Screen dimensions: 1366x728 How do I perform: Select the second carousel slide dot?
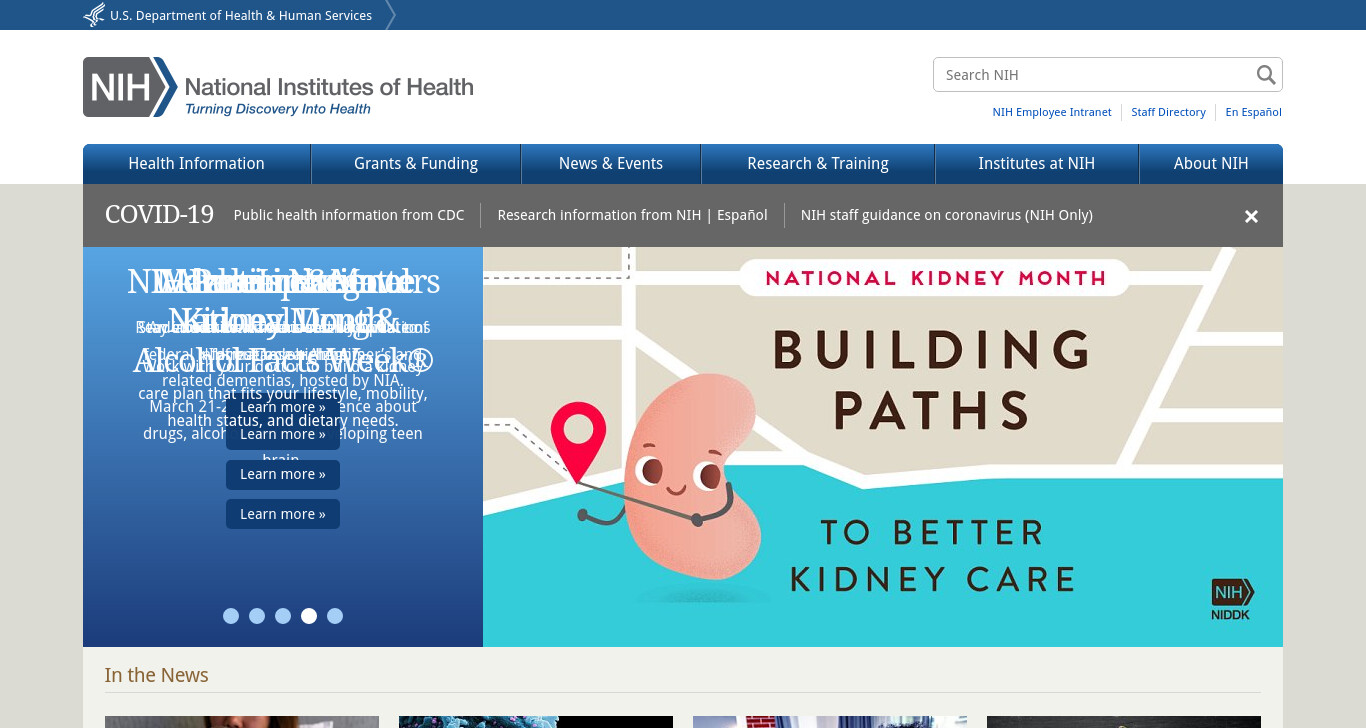257,616
